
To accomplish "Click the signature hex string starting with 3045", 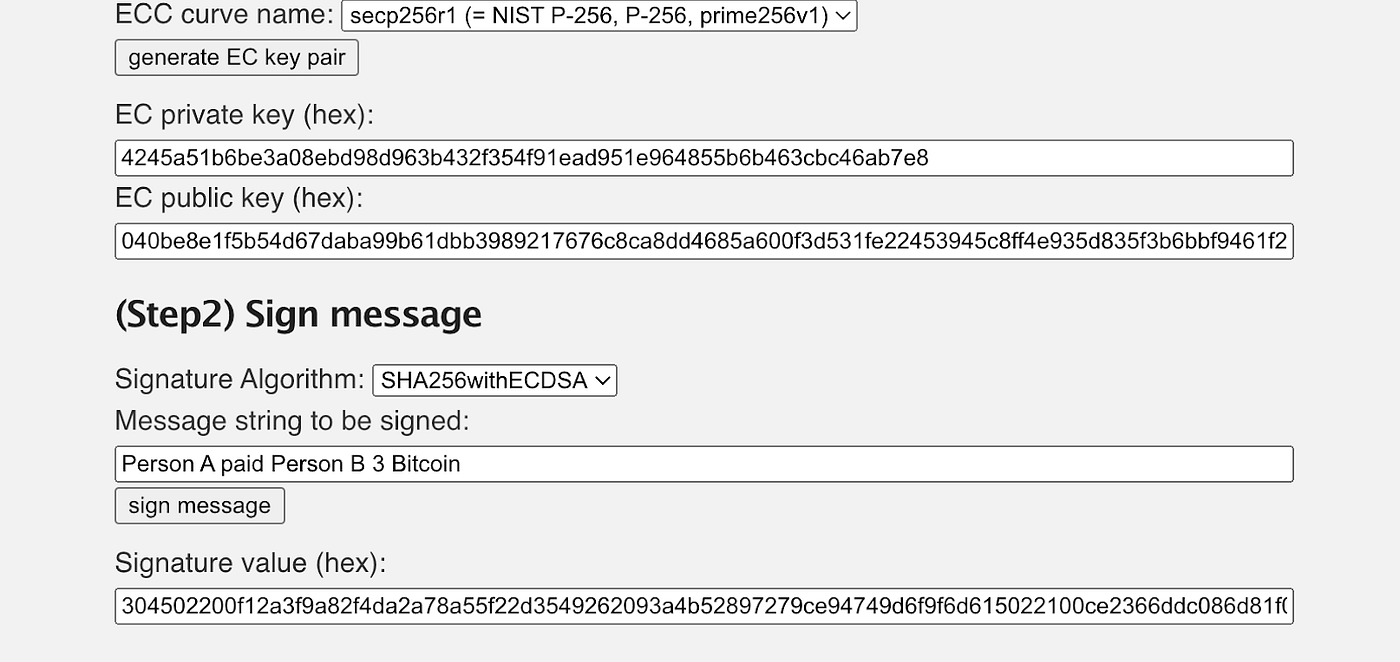I will (x=700, y=606).
